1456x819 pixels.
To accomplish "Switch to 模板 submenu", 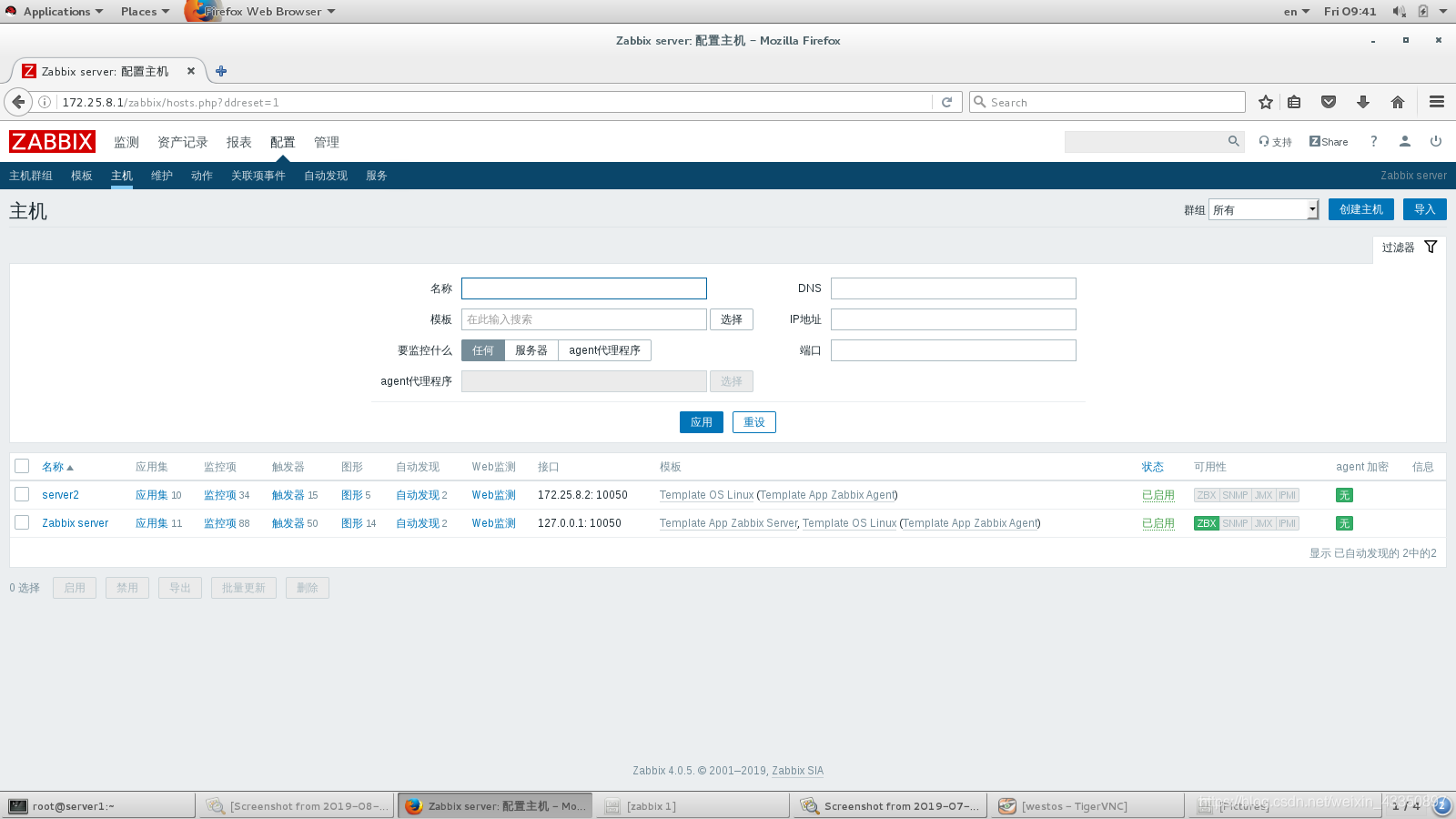I will (82, 176).
